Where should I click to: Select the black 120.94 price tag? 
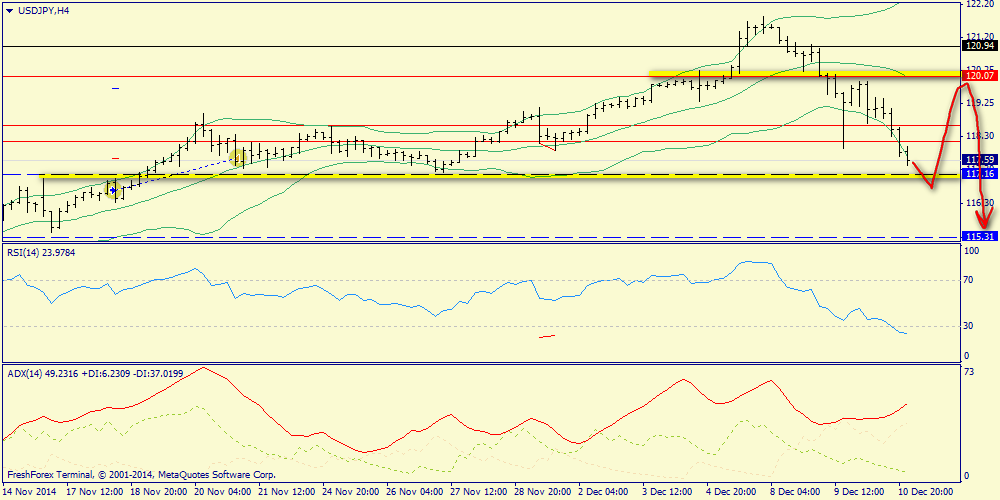979,46
